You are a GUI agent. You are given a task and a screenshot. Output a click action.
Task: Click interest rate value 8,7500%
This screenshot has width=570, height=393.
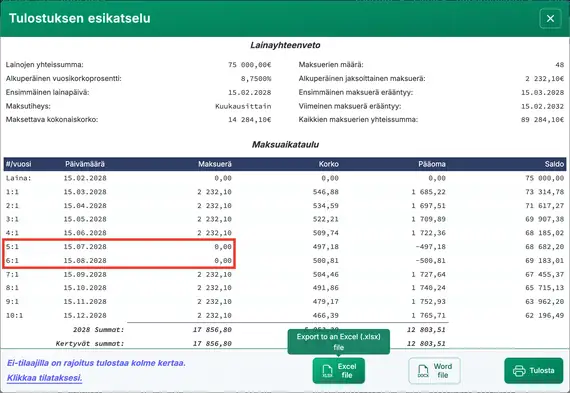(x=256, y=79)
